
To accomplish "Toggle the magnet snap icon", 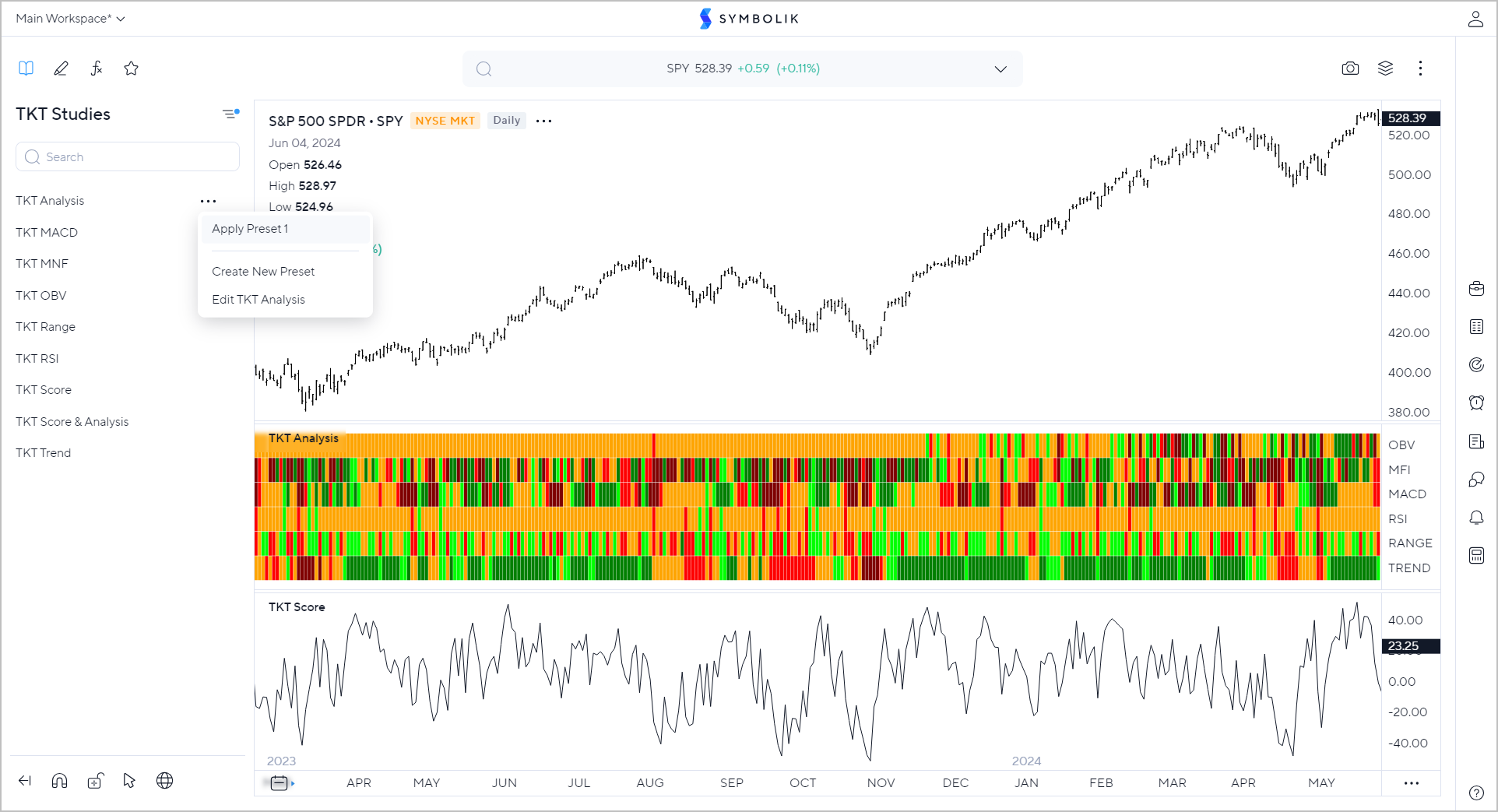I will [59, 781].
